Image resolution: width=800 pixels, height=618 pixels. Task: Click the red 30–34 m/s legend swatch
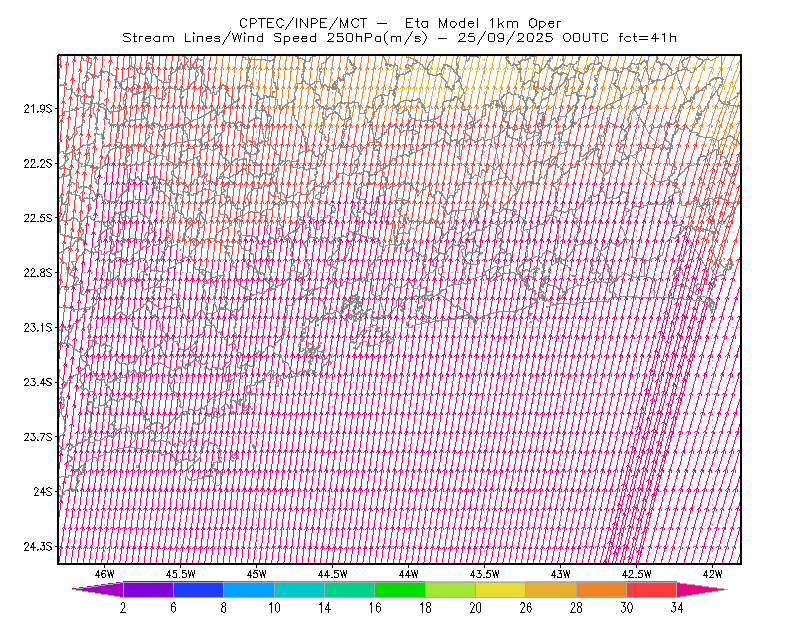[x=652, y=589]
